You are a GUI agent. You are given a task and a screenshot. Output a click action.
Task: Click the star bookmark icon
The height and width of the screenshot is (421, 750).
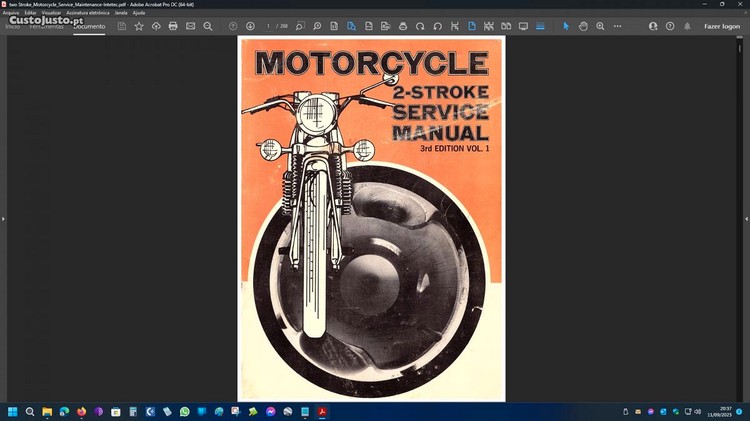(x=139, y=26)
